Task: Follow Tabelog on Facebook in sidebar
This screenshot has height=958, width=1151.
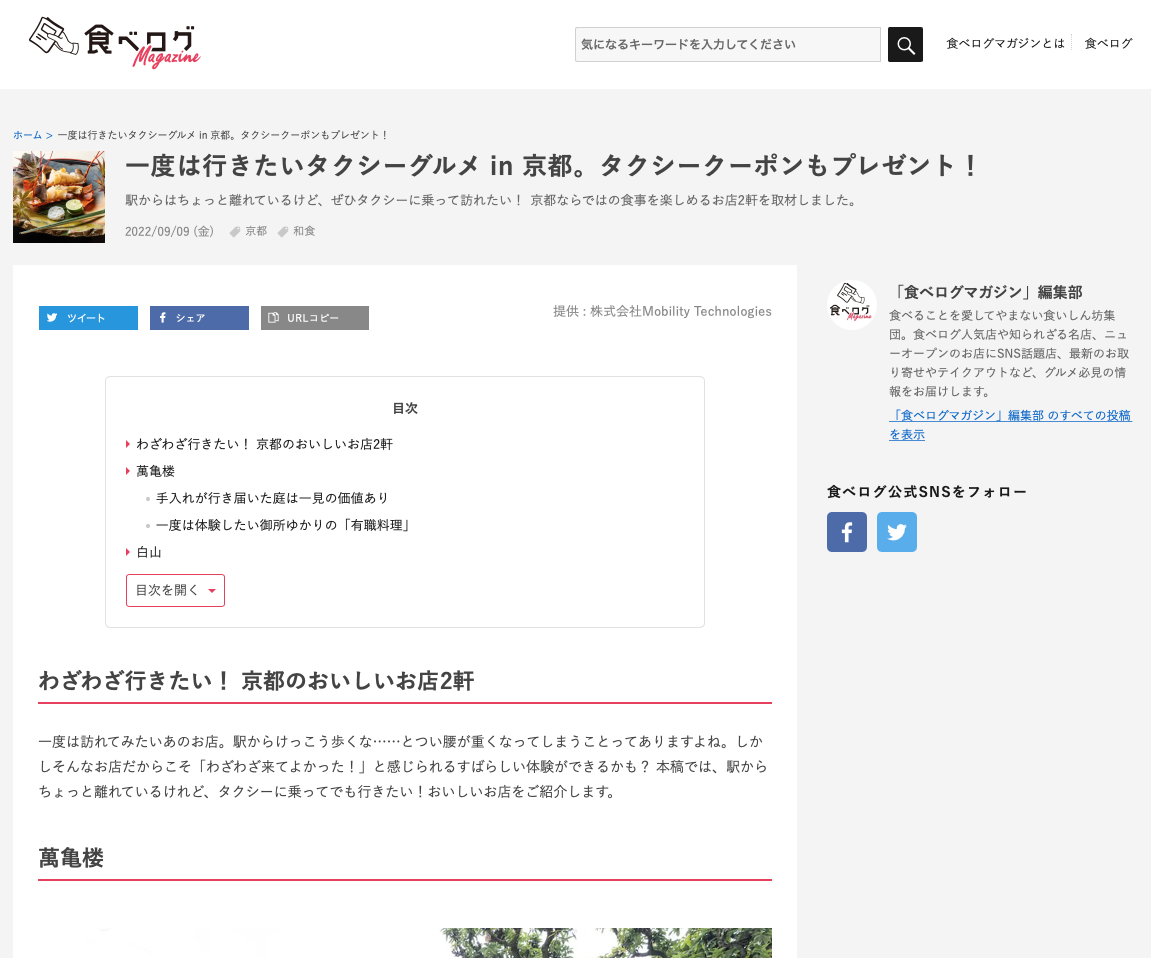Action: point(846,532)
